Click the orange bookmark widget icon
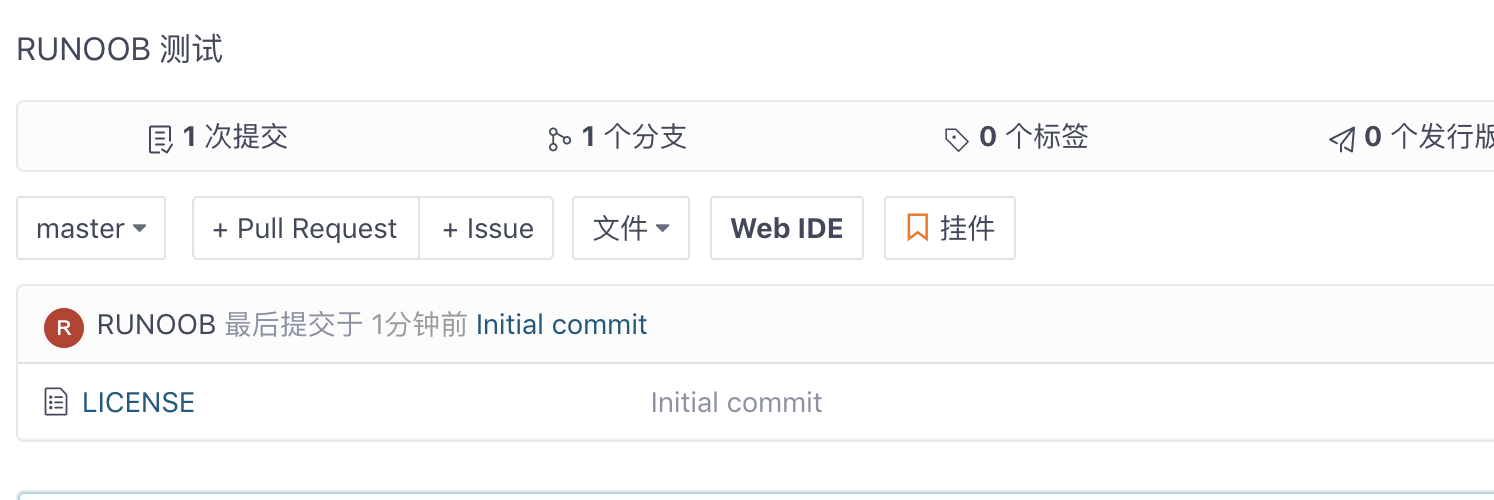Screen dimensions: 1494x500 tap(917, 228)
